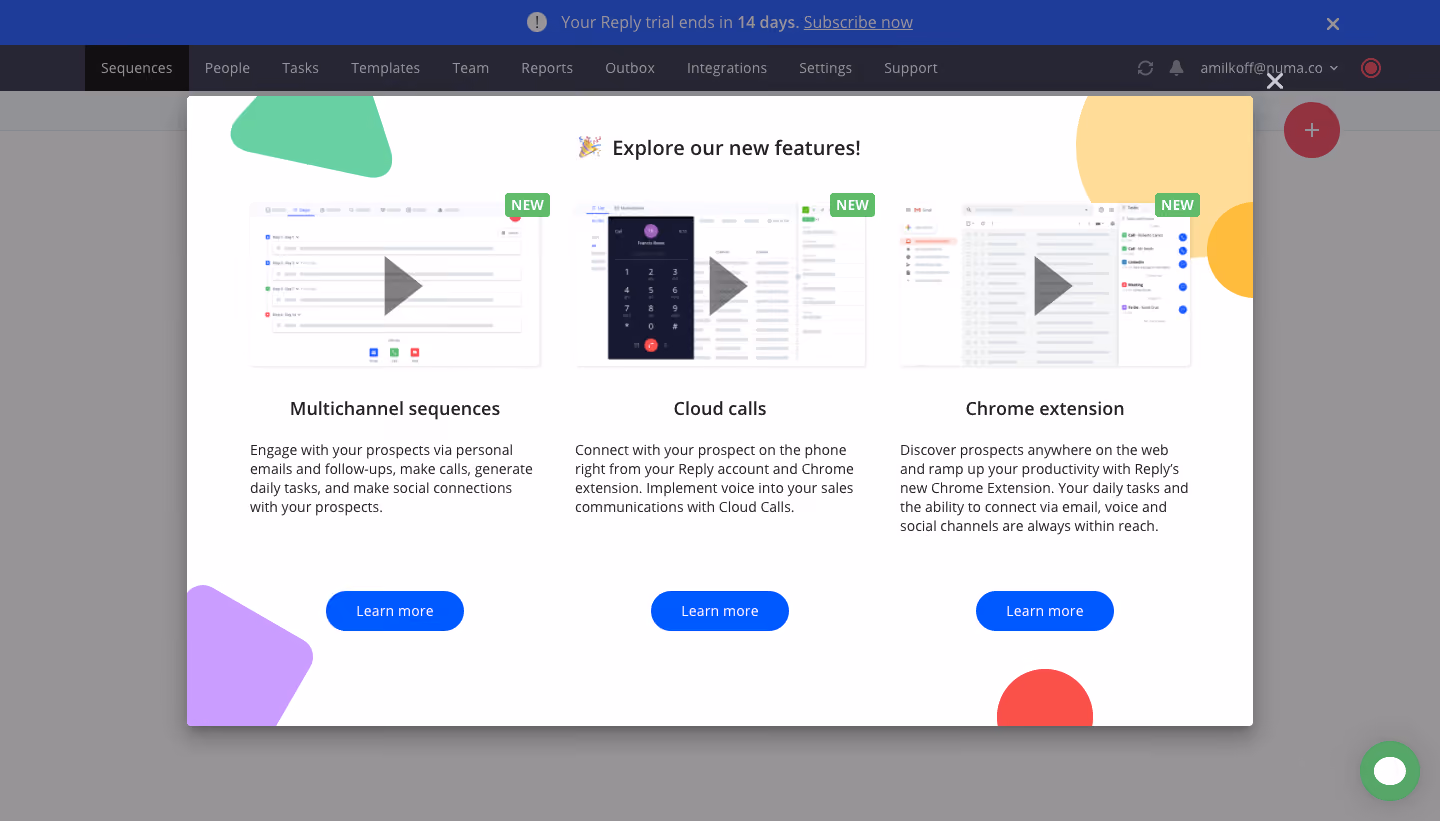The width and height of the screenshot is (1440, 821).
Task: Go to the Integrations tab
Action: [x=727, y=68]
